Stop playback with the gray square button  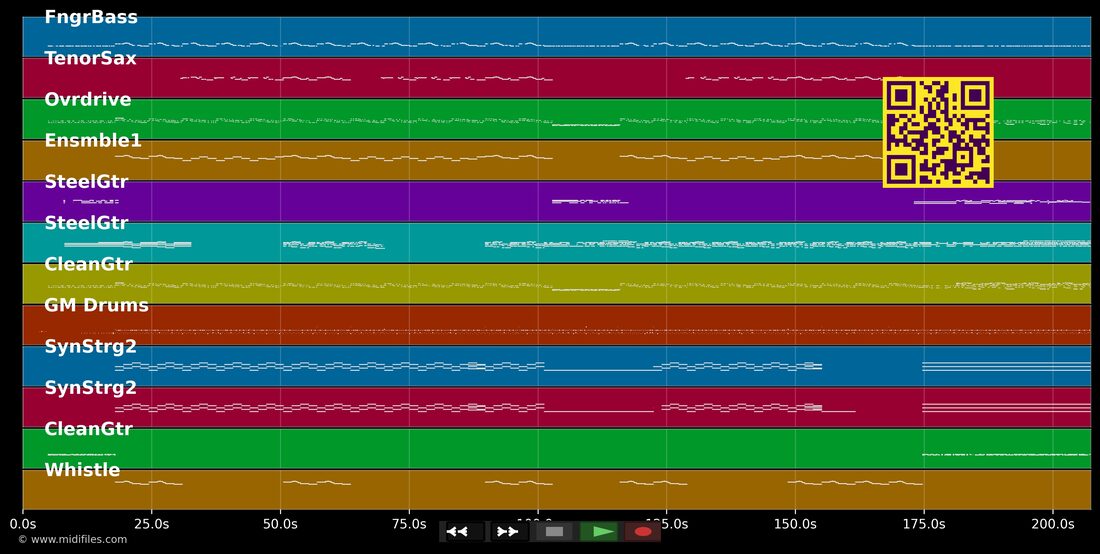click(x=554, y=532)
